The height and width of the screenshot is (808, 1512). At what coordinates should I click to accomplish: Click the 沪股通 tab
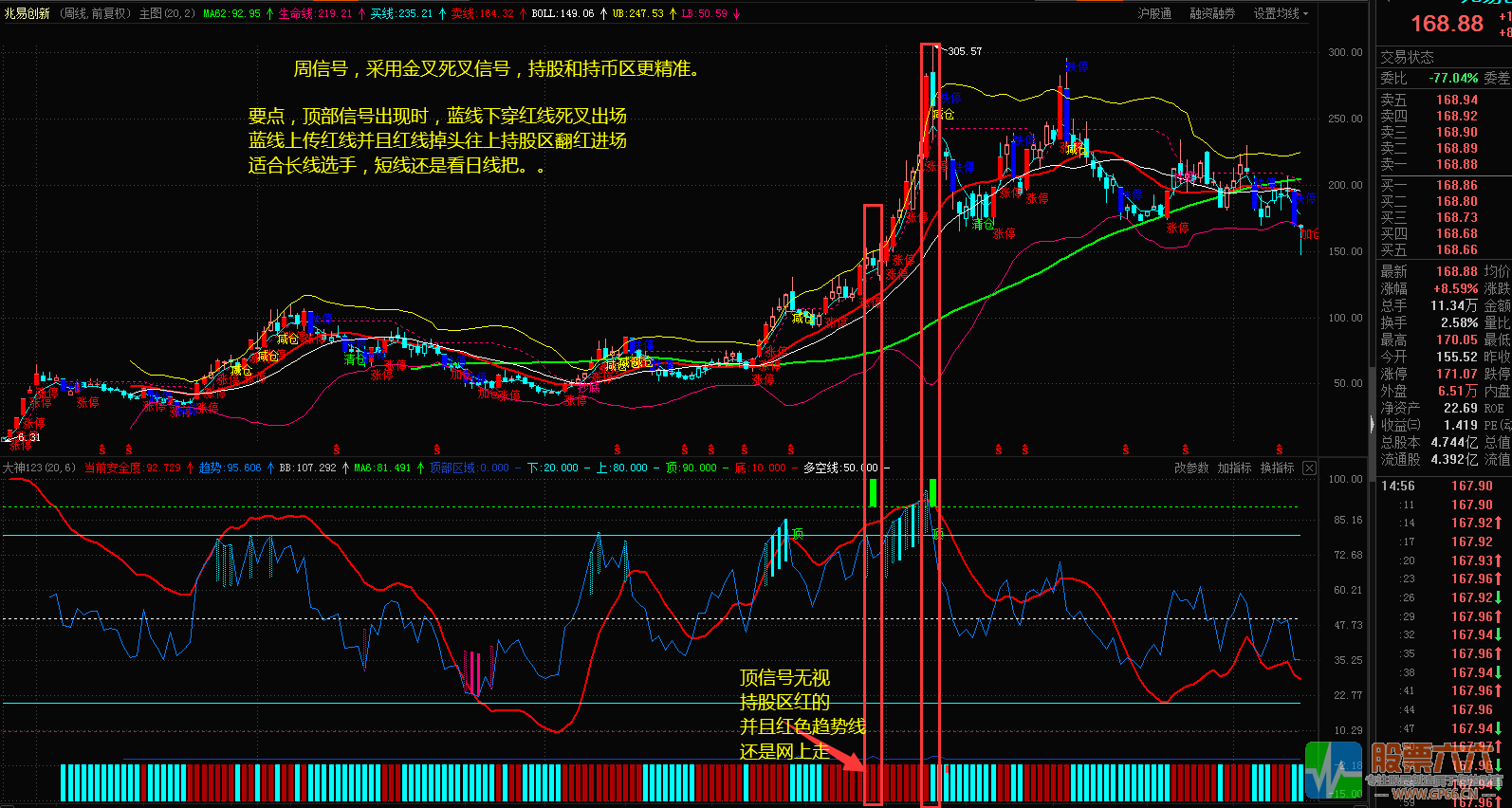coord(1154,13)
